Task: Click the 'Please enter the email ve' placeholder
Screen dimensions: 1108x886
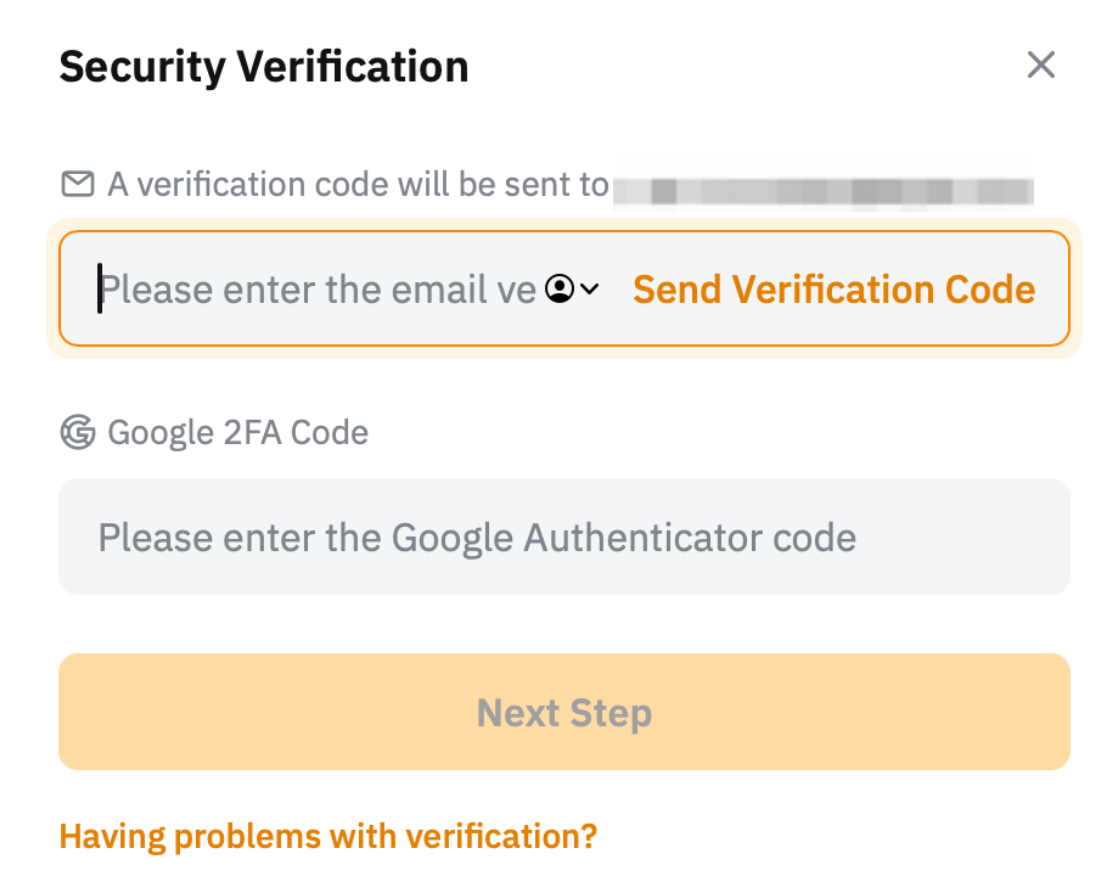Action: coord(320,289)
